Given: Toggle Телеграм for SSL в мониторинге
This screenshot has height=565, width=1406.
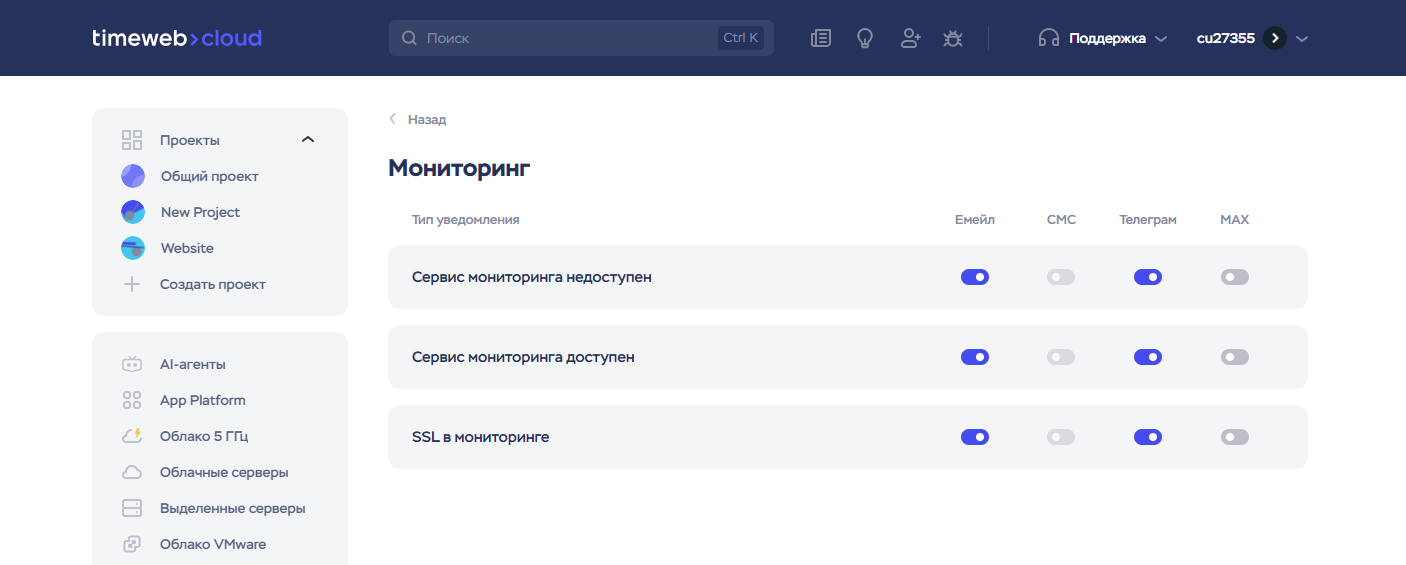Looking at the screenshot, I should point(1148,437).
